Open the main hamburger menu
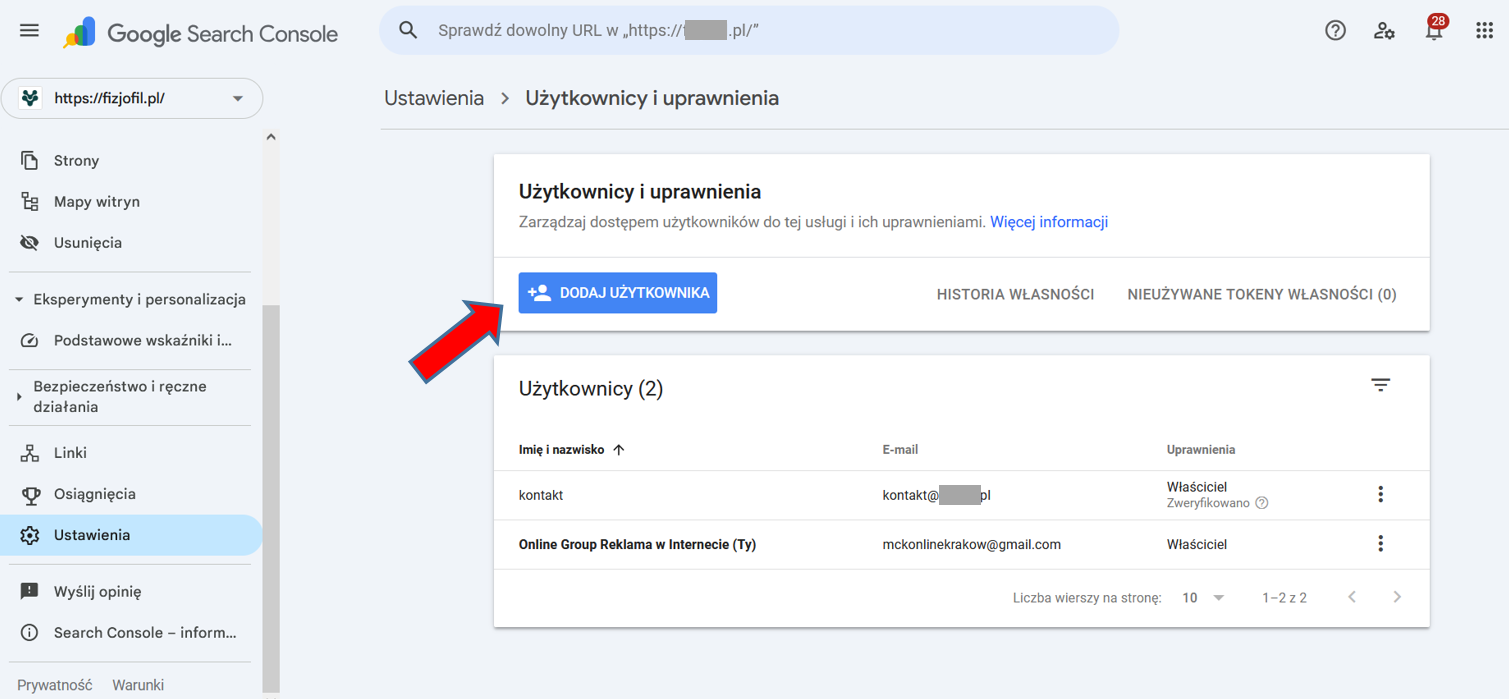Viewport: 1509px width, 699px height. click(x=29, y=31)
